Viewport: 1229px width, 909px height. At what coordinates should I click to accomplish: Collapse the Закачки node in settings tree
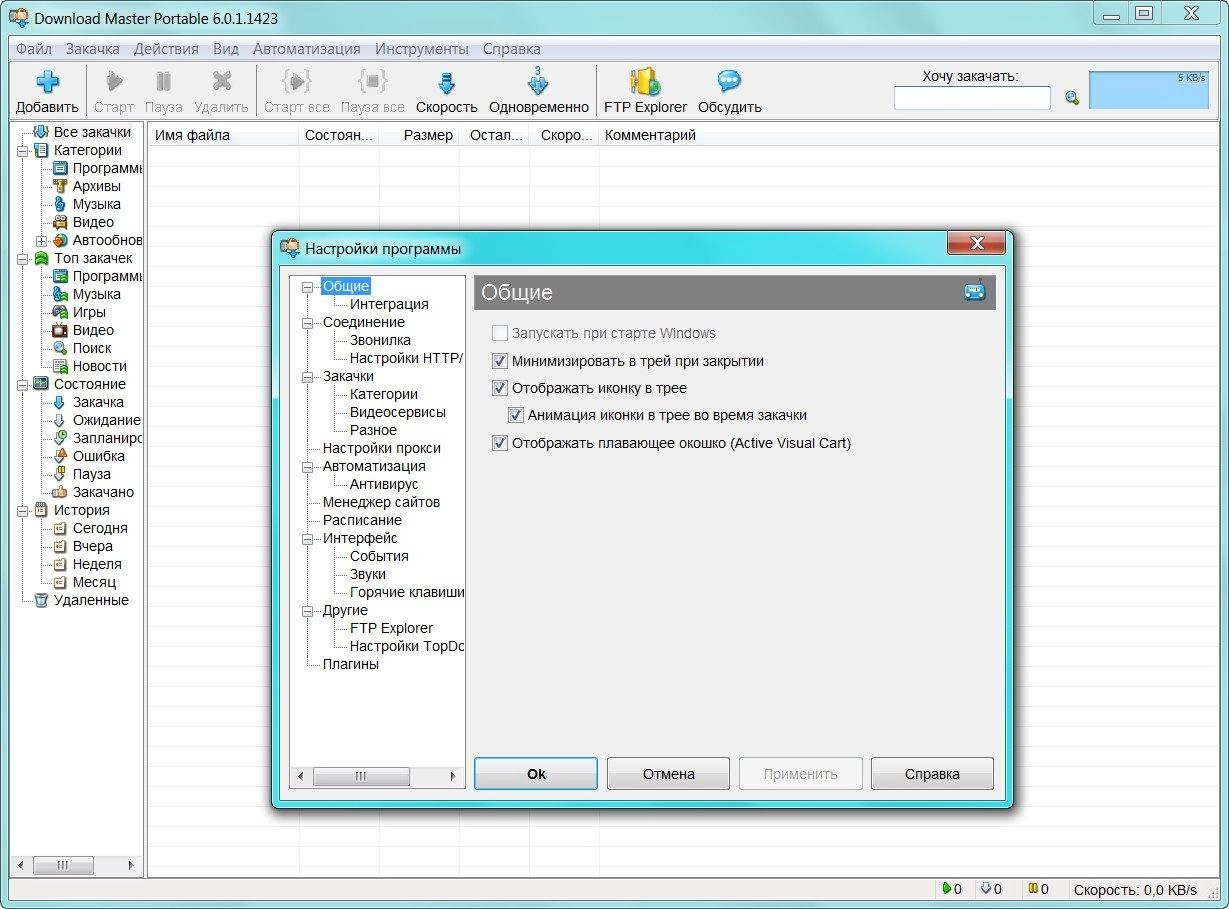[308, 377]
